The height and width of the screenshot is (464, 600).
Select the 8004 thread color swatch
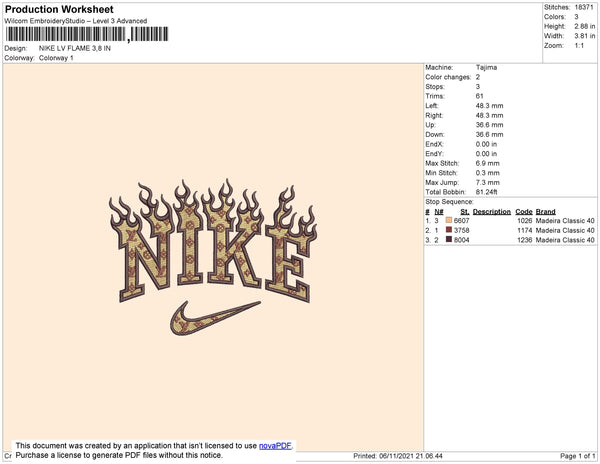click(x=449, y=240)
